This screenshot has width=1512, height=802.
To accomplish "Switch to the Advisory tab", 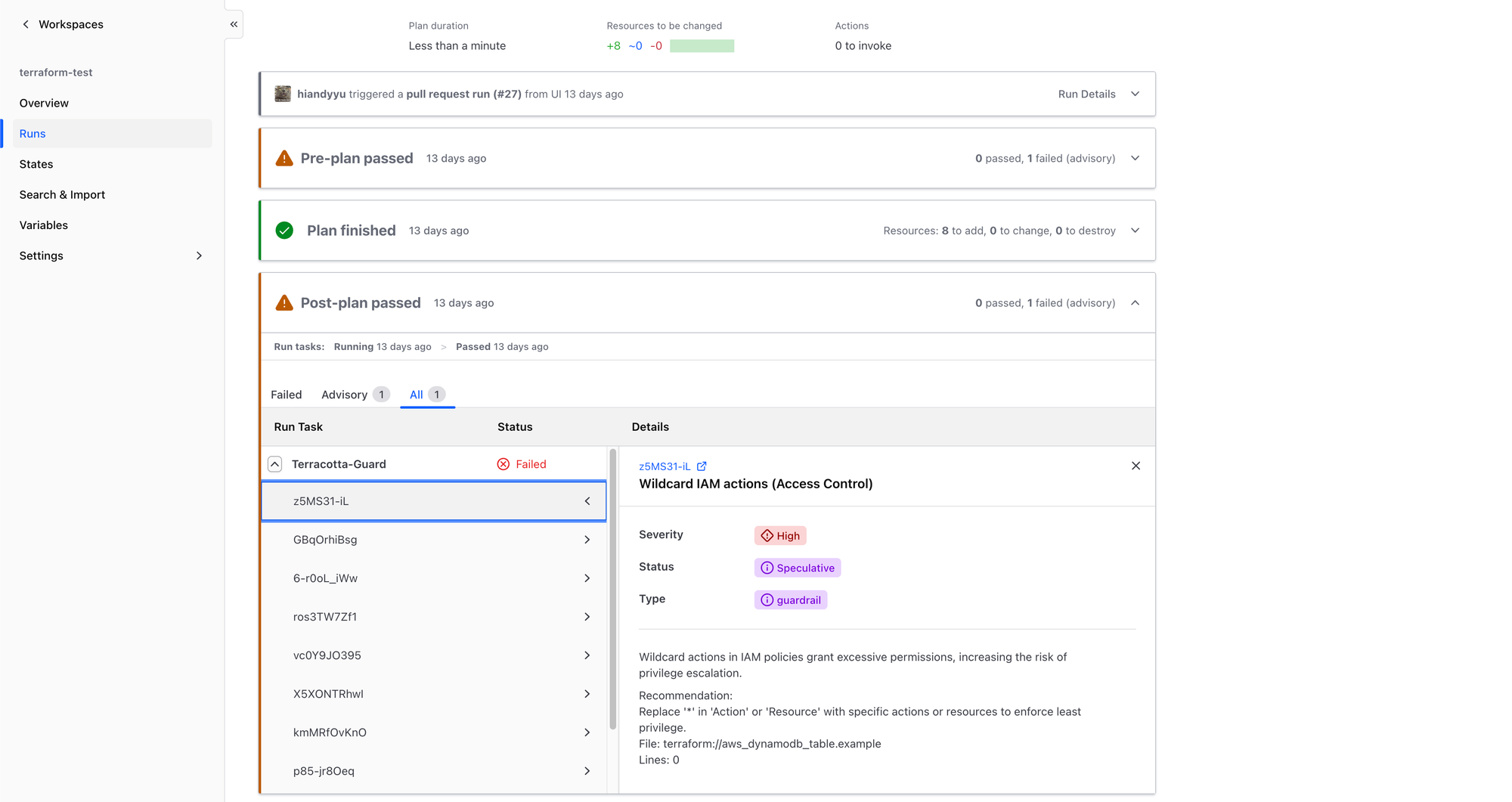I will click(345, 395).
